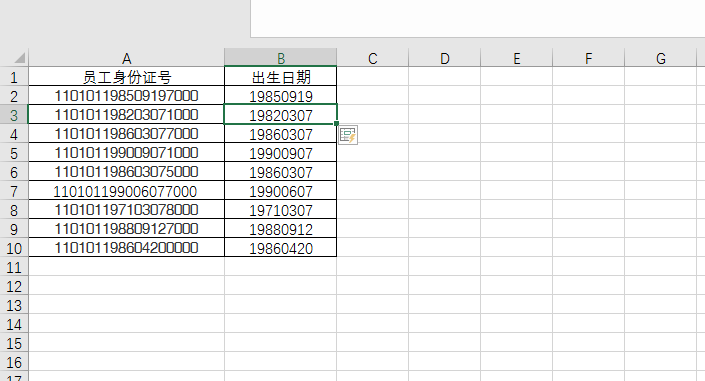This screenshot has height=381, width=705.
Task: Select column B header
Action: (281, 58)
